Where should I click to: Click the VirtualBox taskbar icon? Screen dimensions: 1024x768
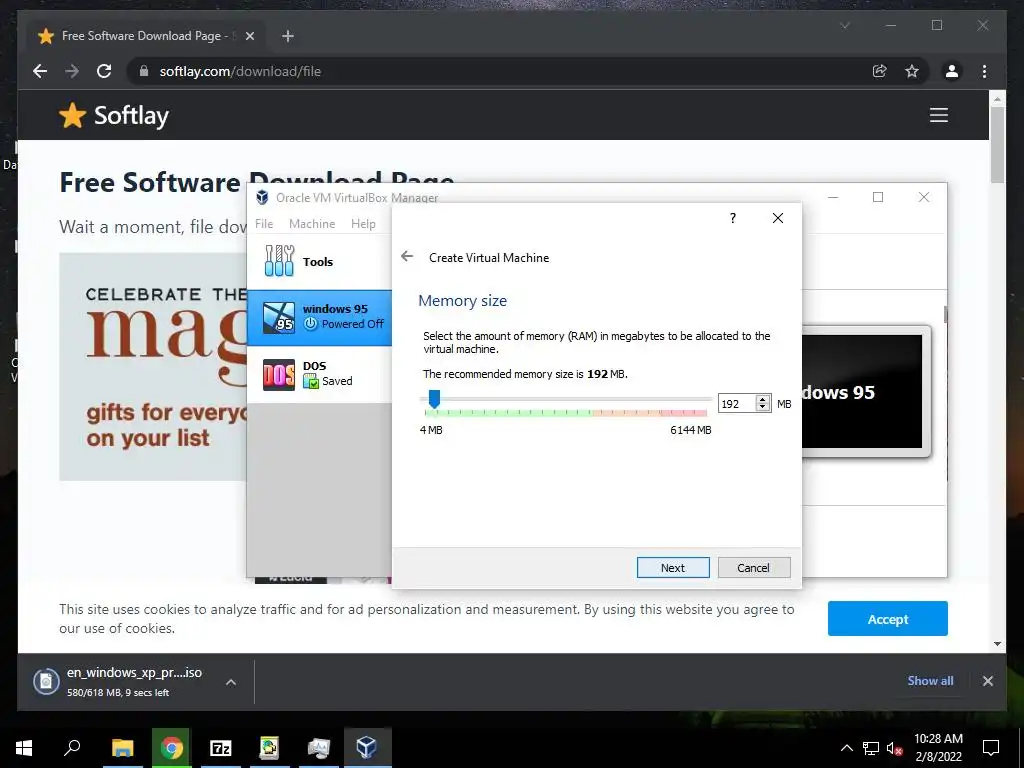(x=367, y=747)
